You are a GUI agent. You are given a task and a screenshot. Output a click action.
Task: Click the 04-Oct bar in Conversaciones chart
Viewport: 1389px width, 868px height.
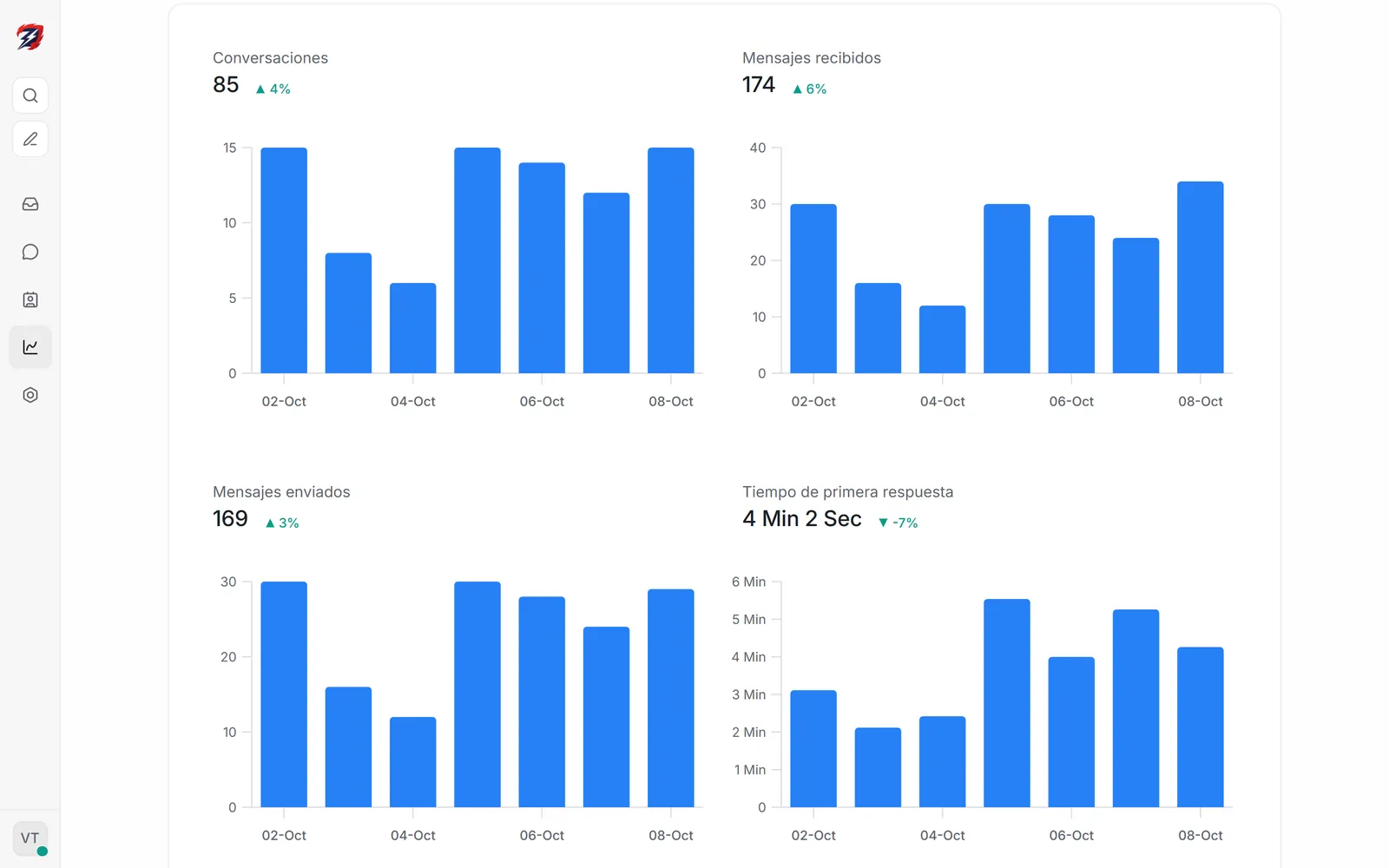pos(413,328)
